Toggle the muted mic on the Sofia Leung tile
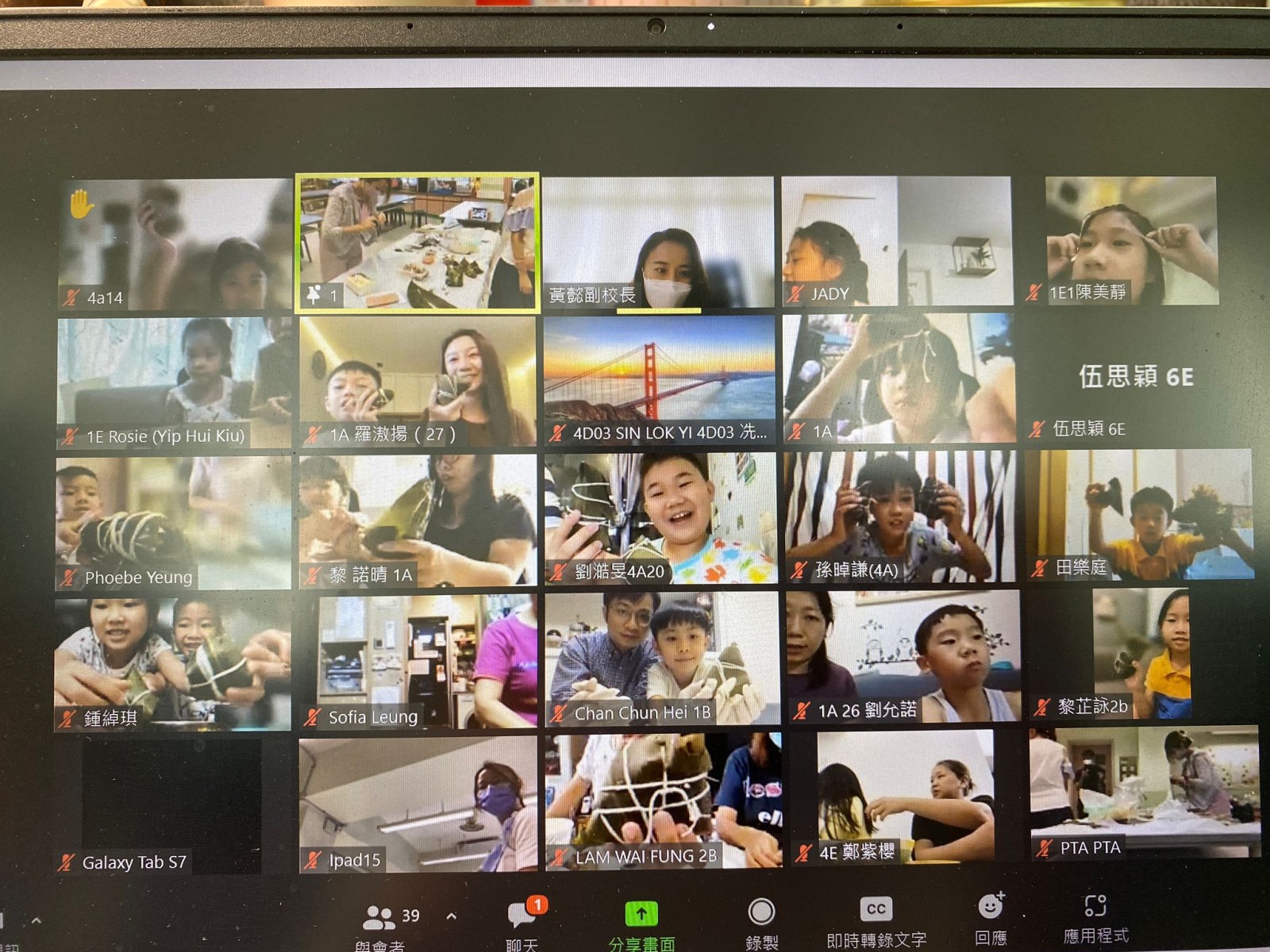The height and width of the screenshot is (952, 1270). click(x=313, y=717)
